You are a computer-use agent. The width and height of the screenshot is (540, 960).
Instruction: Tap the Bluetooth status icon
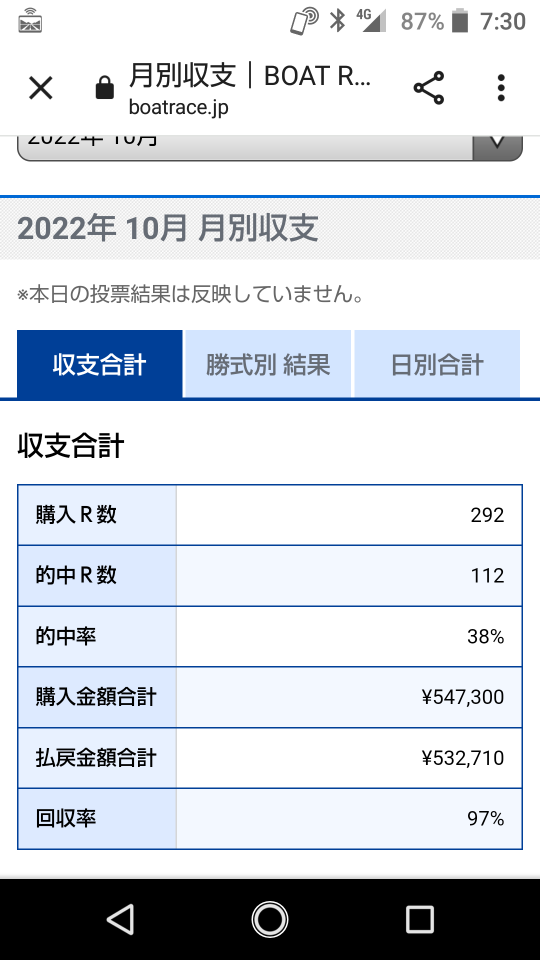click(337, 21)
